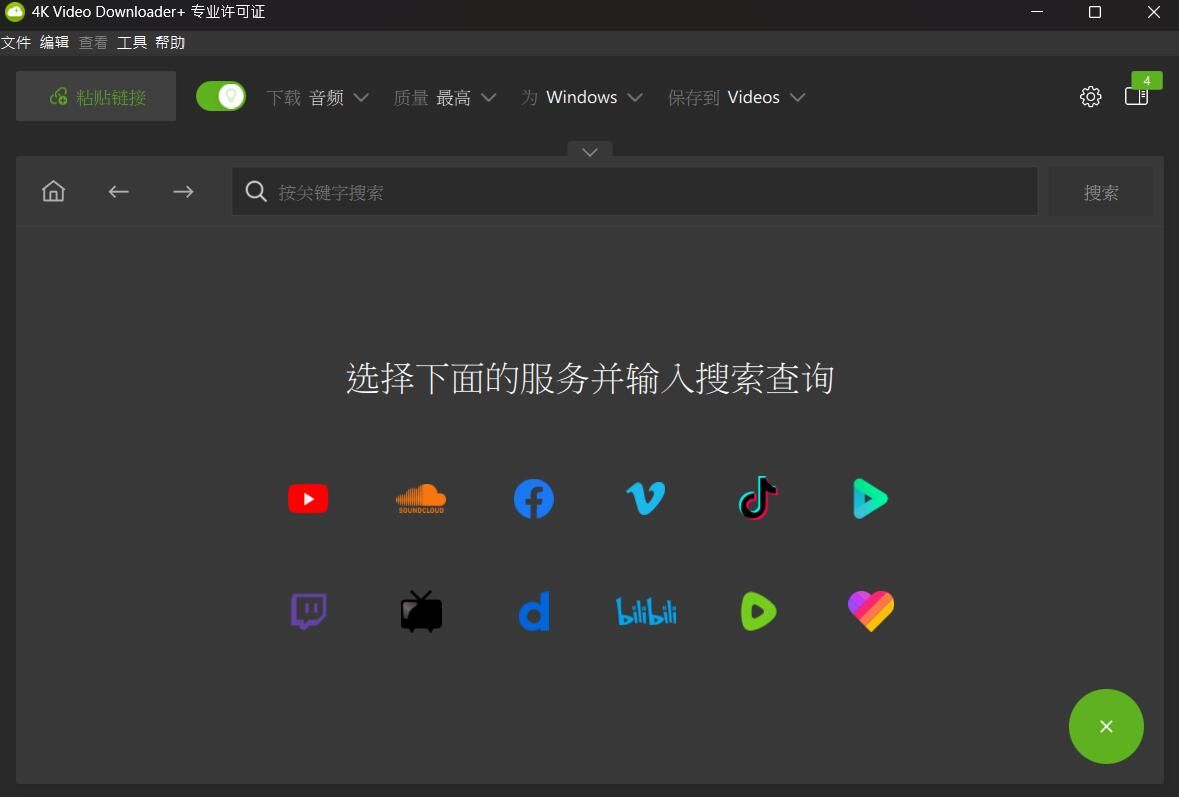Viewport: 1179px width, 797px height.
Task: Click the 粘贴链接 button
Action: click(96, 96)
